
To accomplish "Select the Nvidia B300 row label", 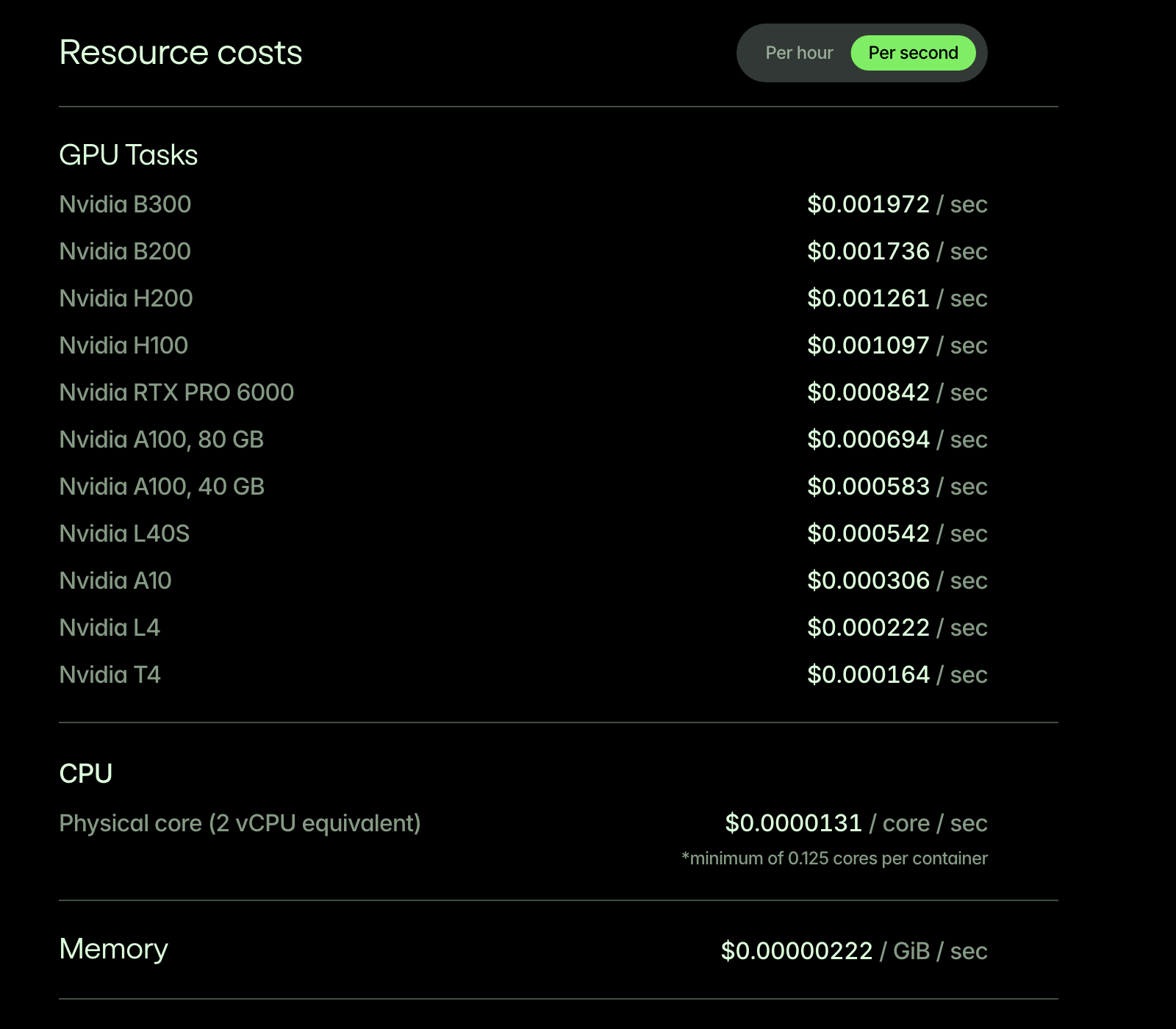I will [125, 204].
